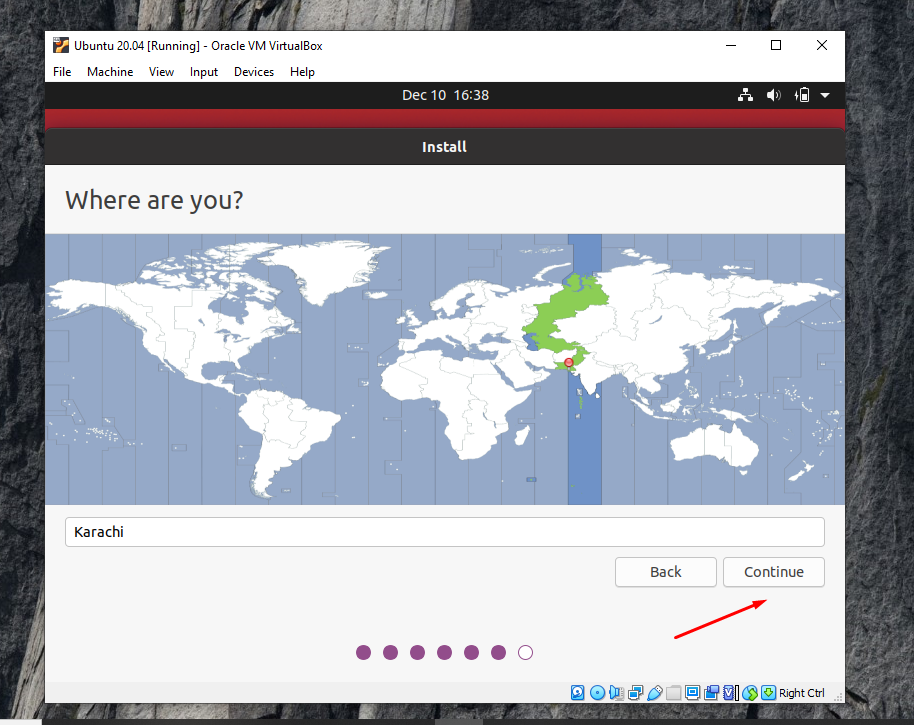This screenshot has width=914, height=725.
Task: Click the USB devices status icon
Action: point(655,692)
